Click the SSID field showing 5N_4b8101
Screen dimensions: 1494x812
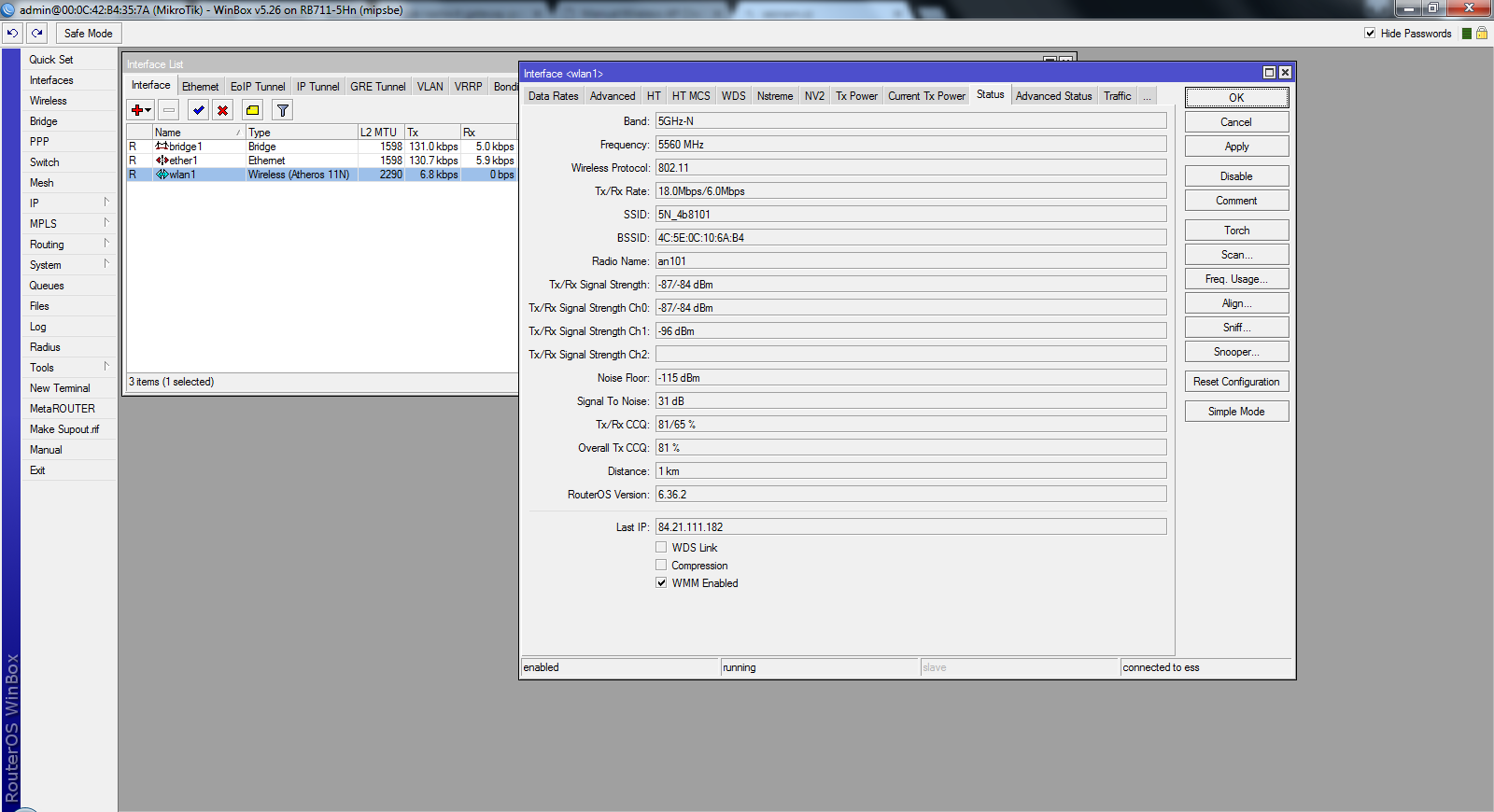[x=910, y=215]
